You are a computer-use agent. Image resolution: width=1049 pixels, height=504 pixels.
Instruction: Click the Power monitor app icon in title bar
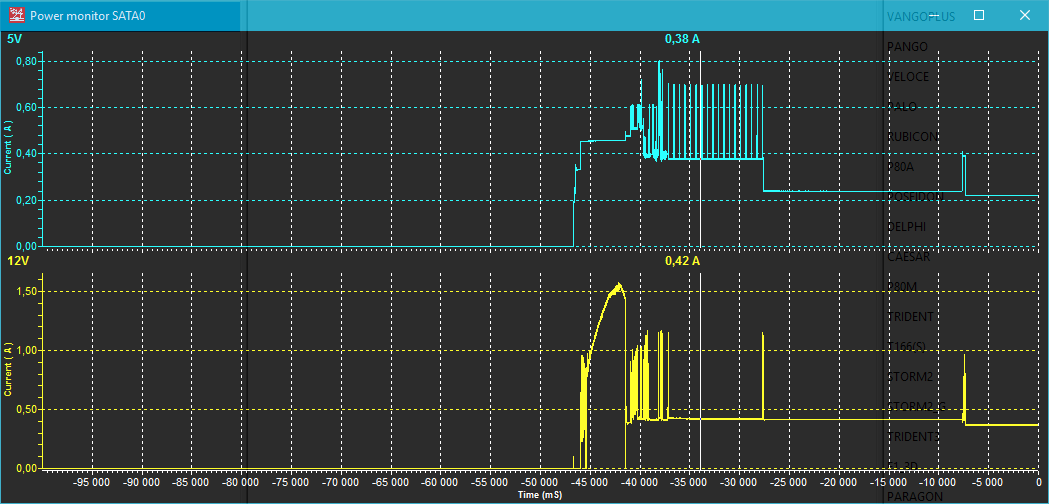click(x=15, y=15)
